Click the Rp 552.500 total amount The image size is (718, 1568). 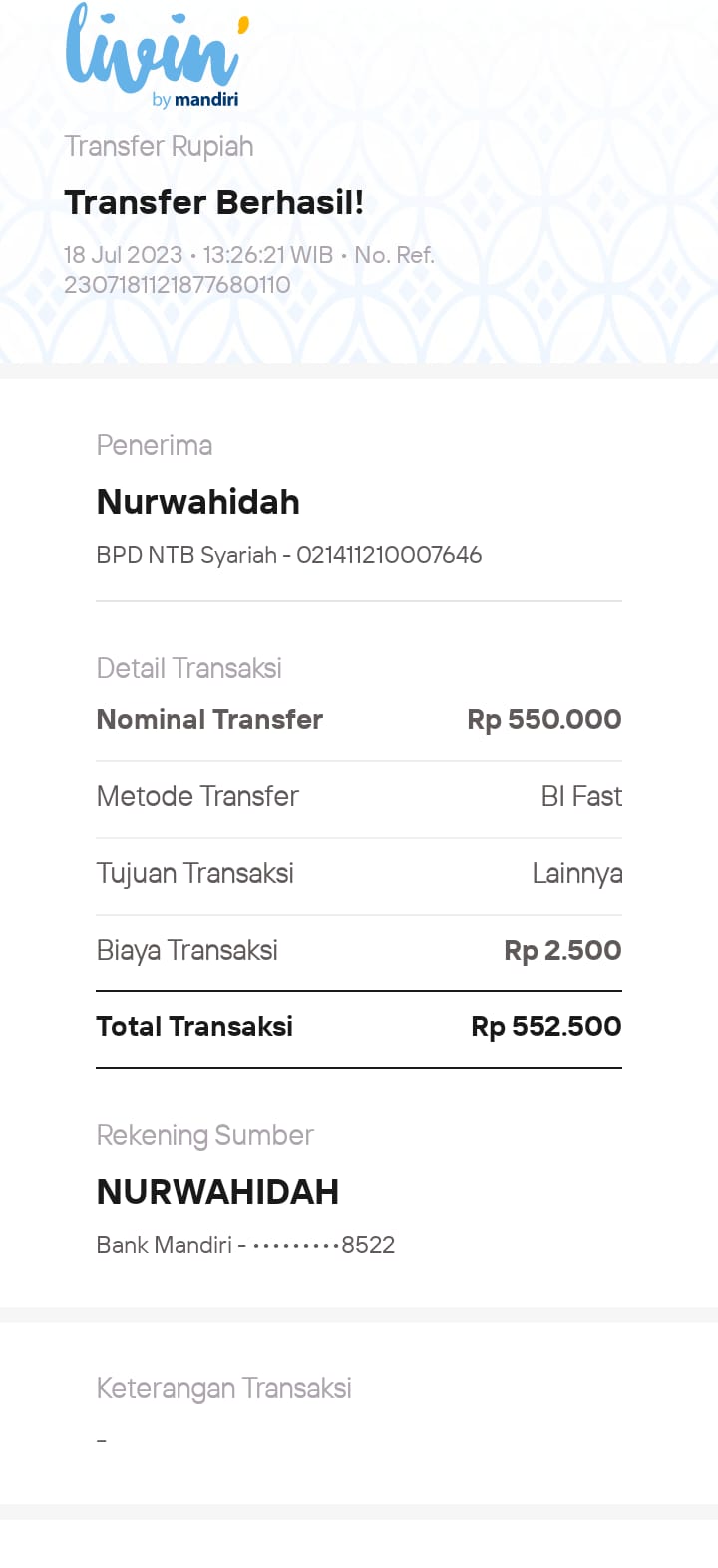(545, 1026)
